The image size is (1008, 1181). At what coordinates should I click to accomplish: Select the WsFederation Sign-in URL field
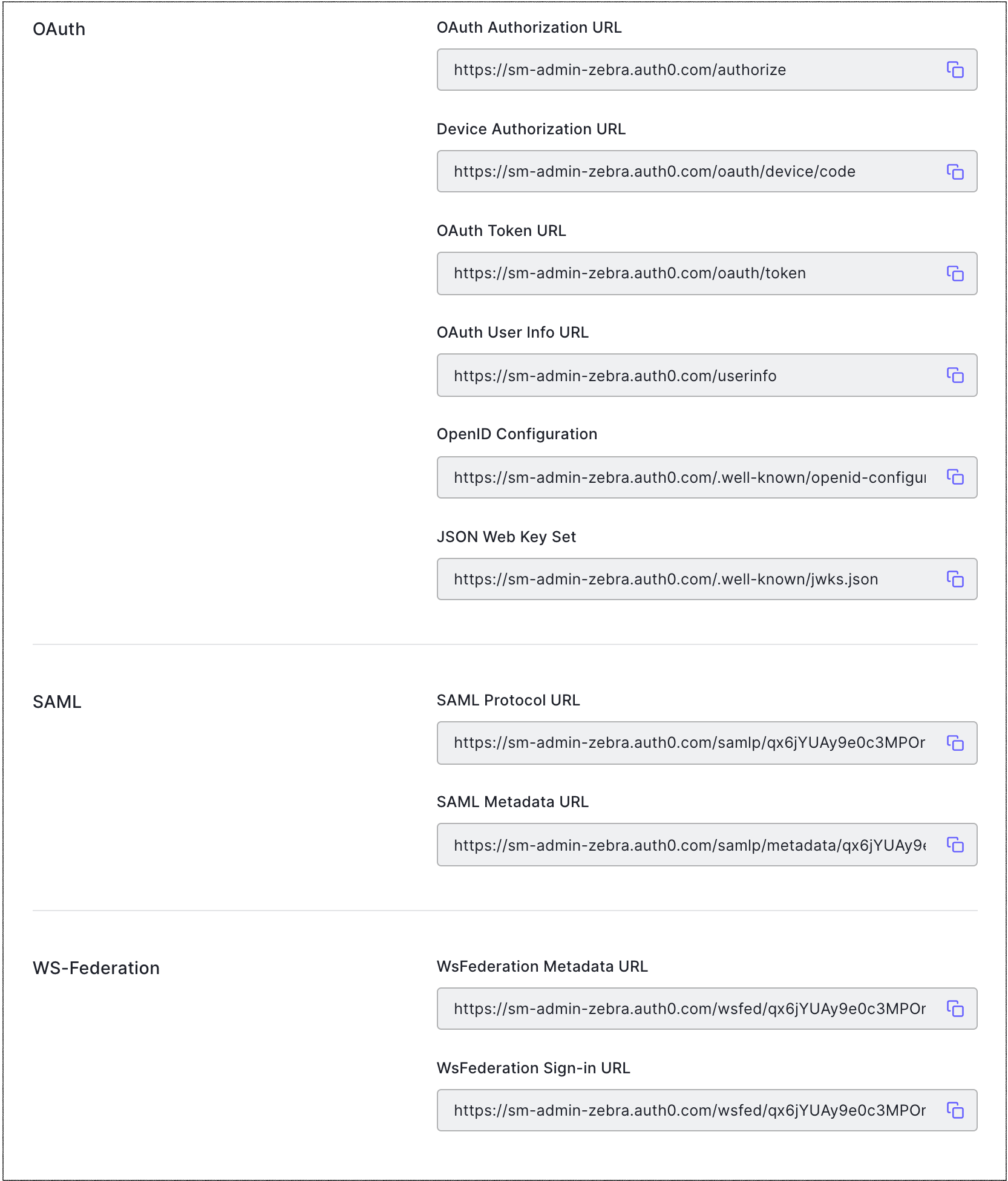pyautogui.click(x=690, y=1110)
